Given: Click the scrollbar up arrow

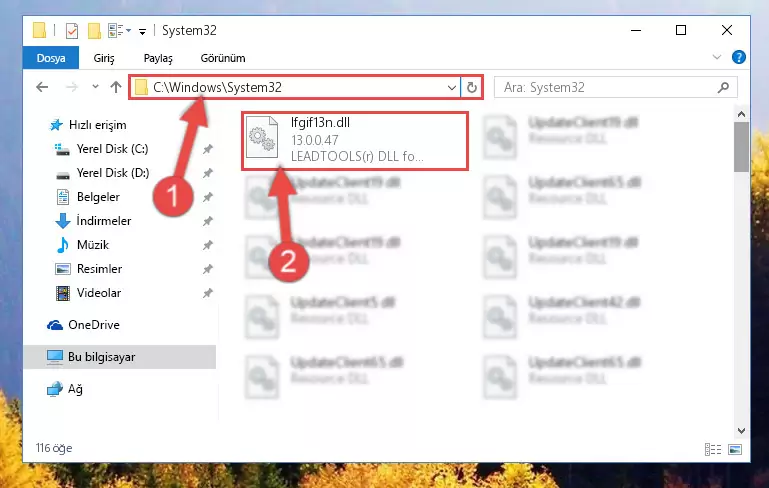Looking at the screenshot, I should coord(742,114).
